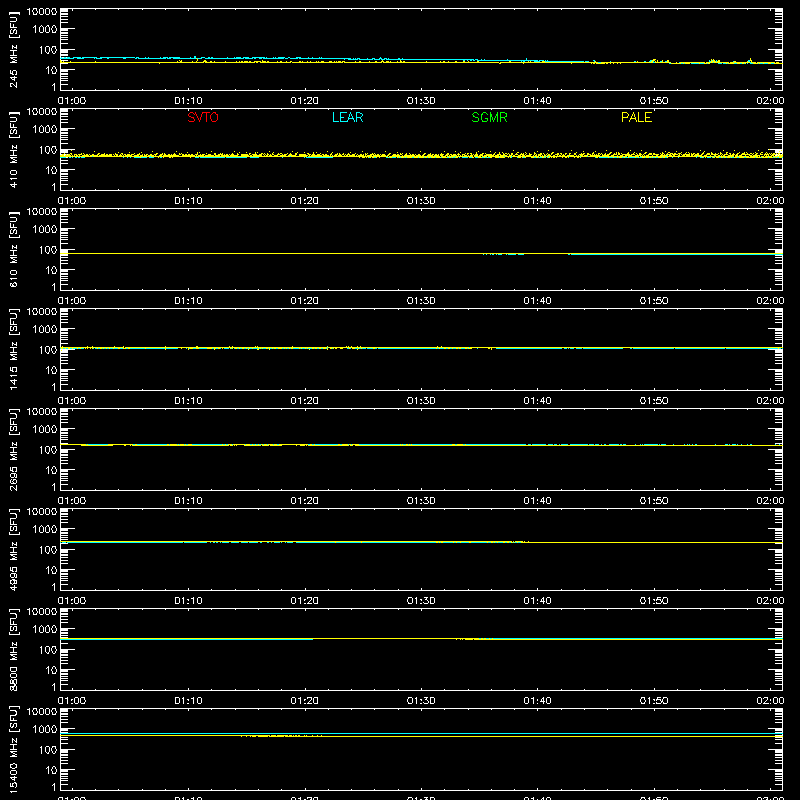Click the 10000 tick label on 8800 MHz axis
The width and height of the screenshot is (800, 800).
pyautogui.click(x=42, y=612)
